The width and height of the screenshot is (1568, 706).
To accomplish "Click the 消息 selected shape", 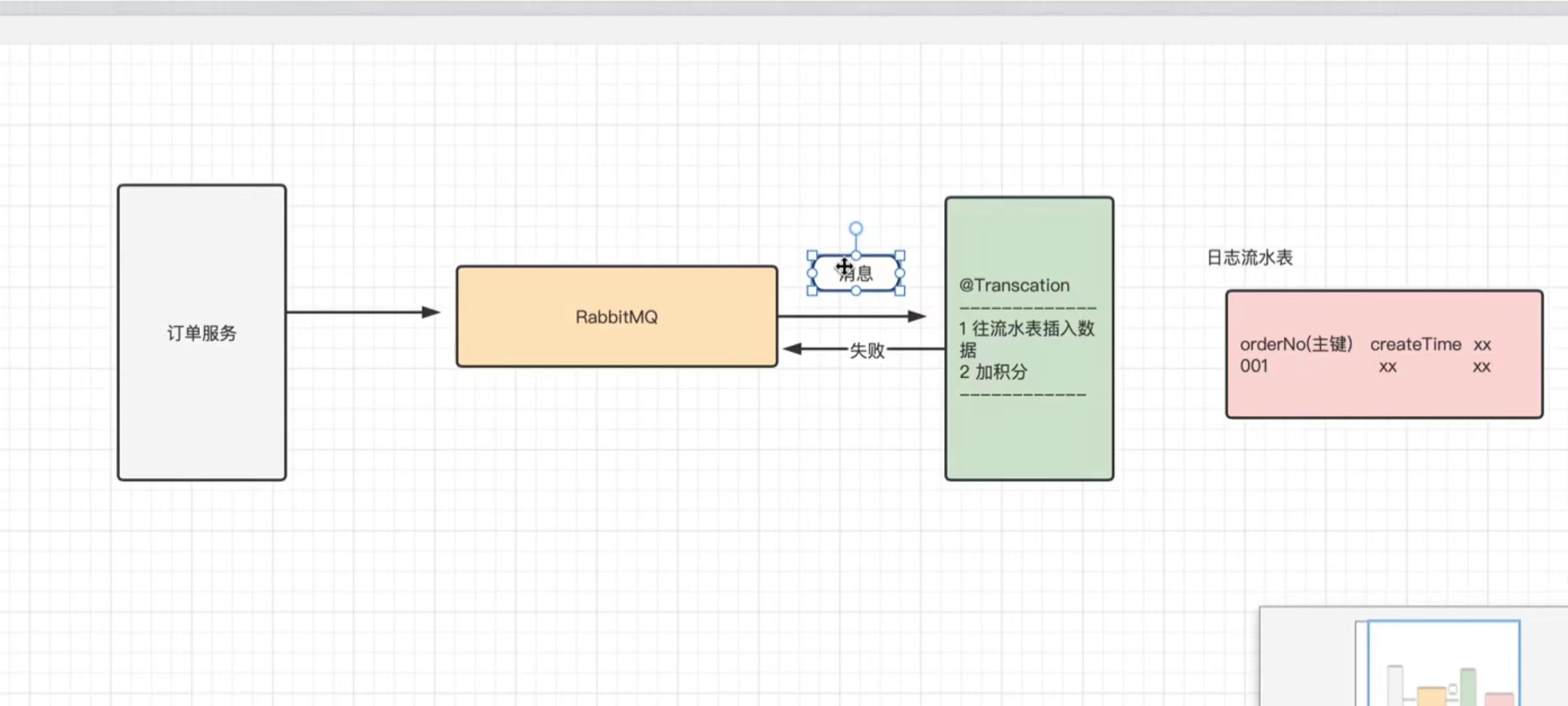I will 856,273.
